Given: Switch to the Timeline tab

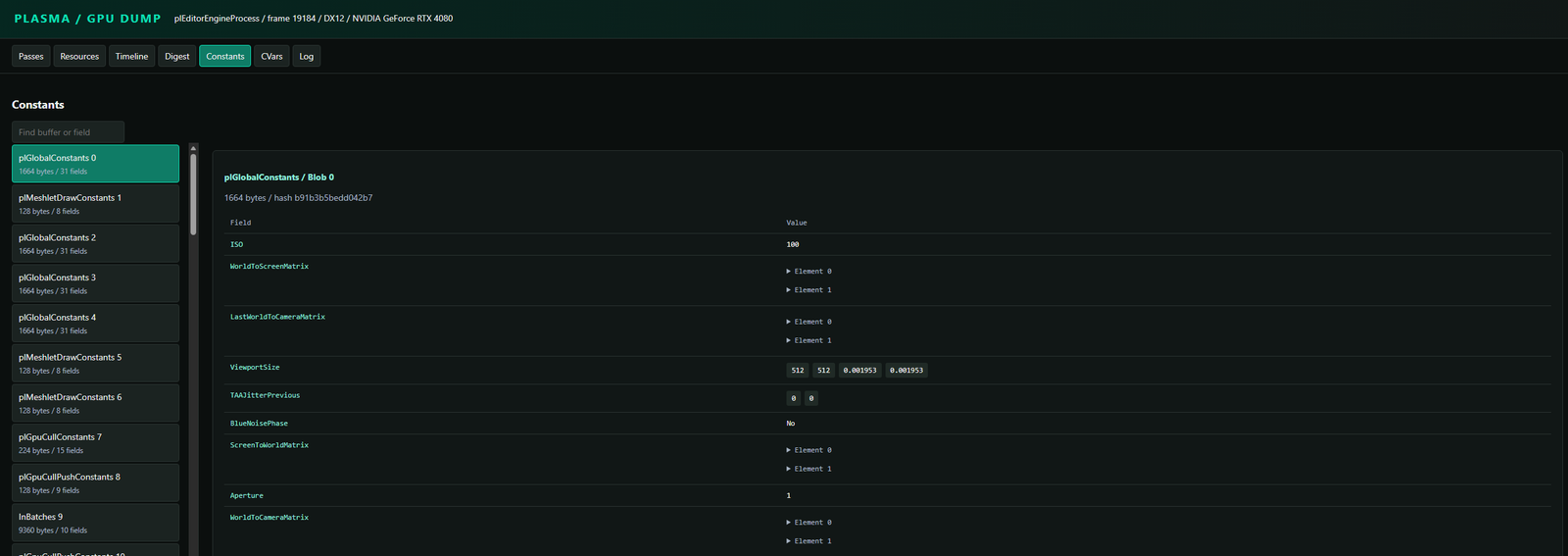Looking at the screenshot, I should [x=131, y=56].
